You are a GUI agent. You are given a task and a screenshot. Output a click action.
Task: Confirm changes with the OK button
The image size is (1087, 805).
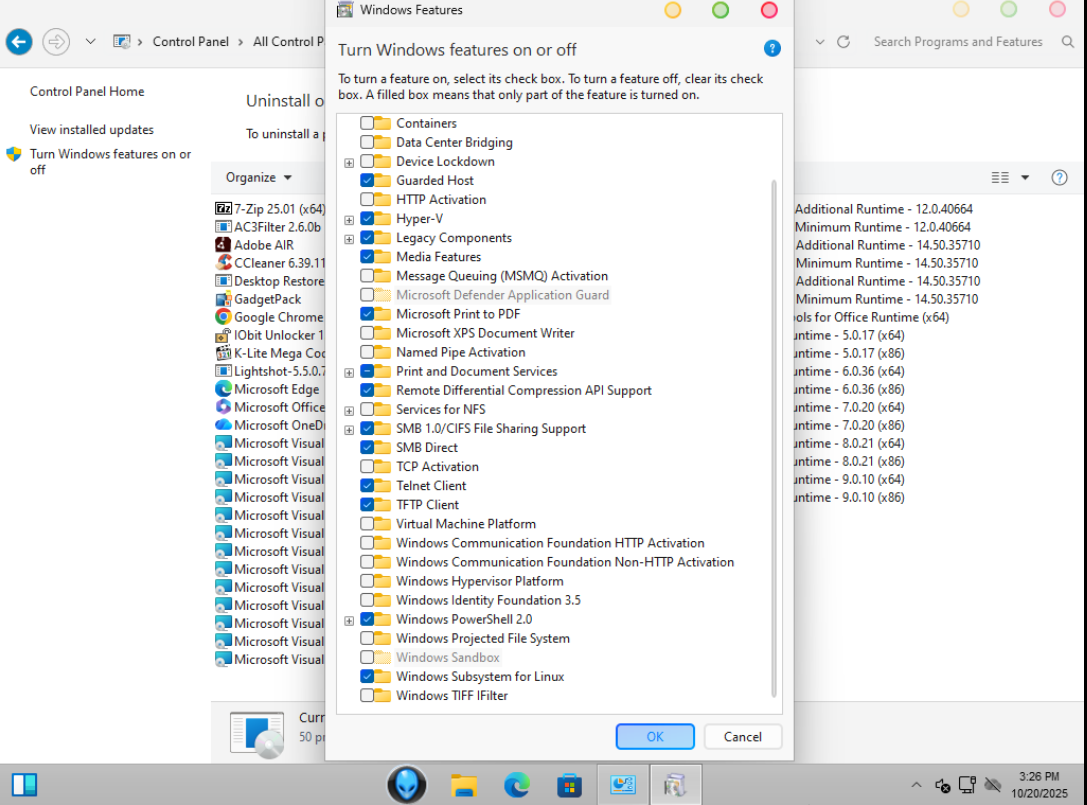point(655,736)
